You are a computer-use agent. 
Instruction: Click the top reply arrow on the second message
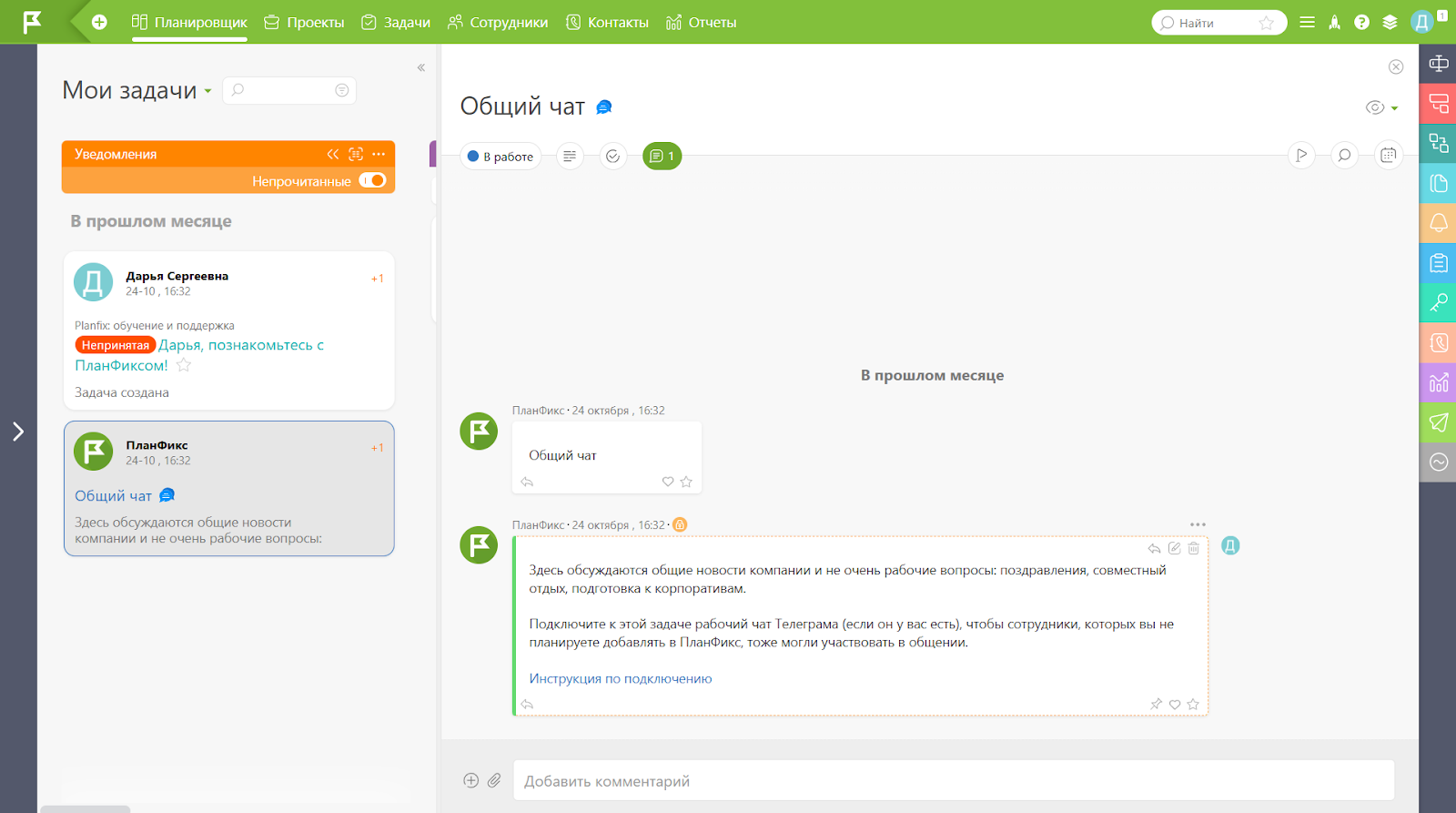coord(1154,548)
